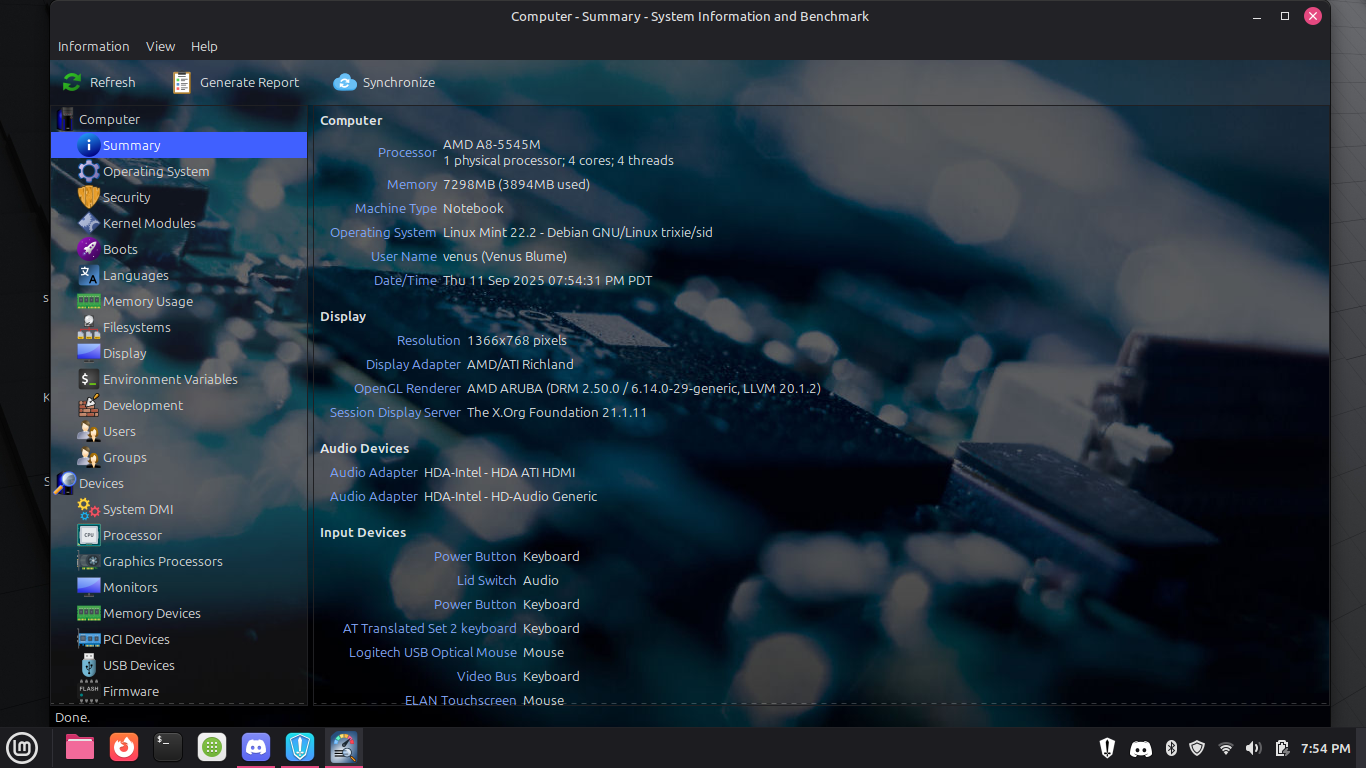Select the Filesystems icon in sidebar
This screenshot has width=1366, height=768.
tap(89, 327)
